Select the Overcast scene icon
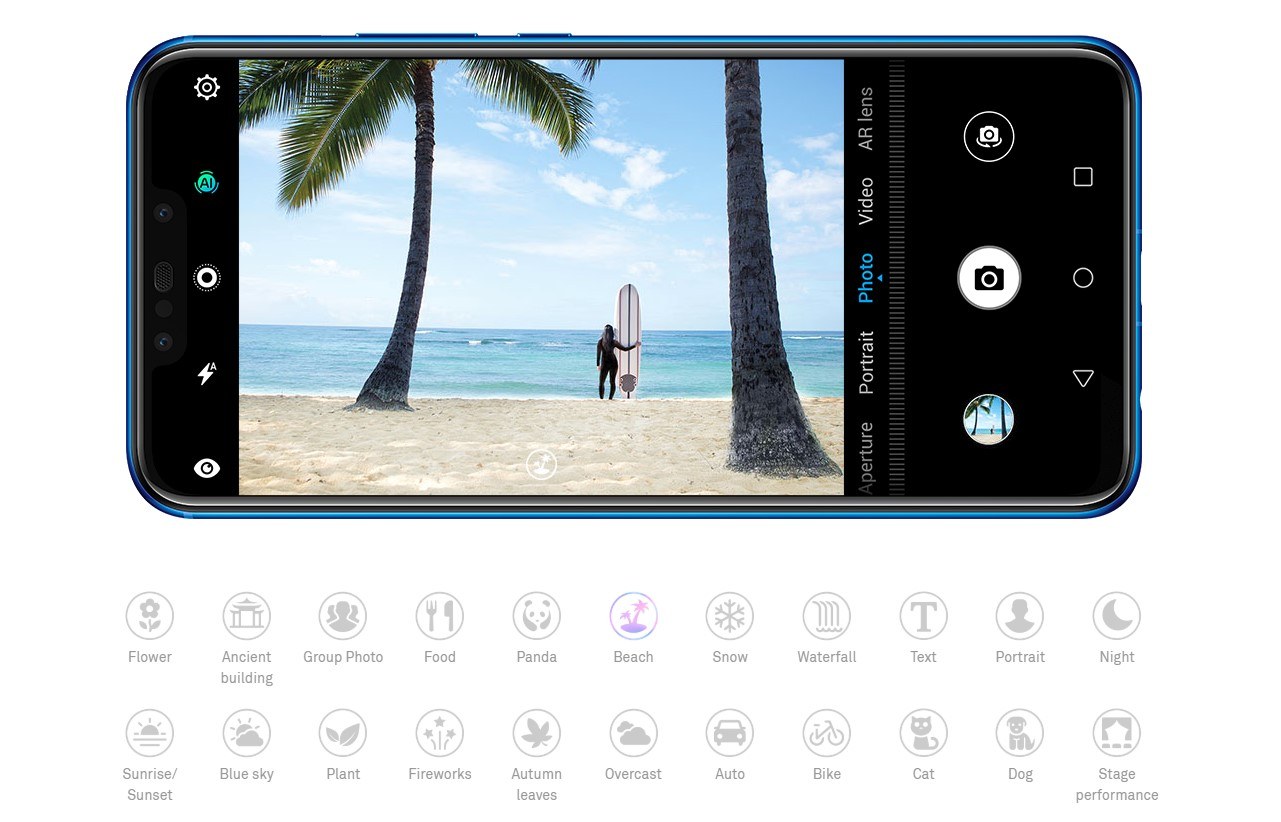1281x822 pixels. coord(633,733)
